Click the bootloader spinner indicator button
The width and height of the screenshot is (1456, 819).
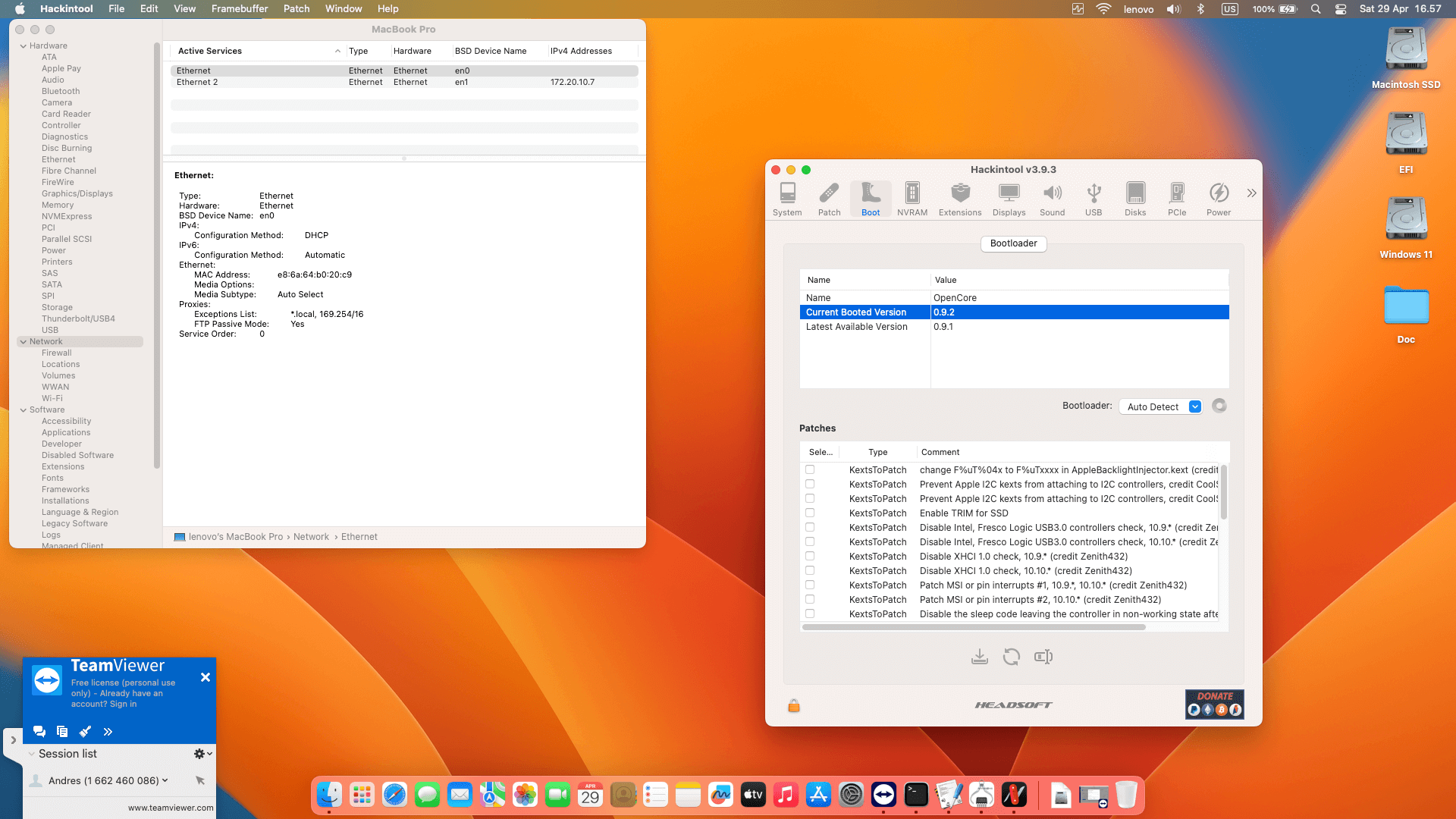coord(1219,406)
